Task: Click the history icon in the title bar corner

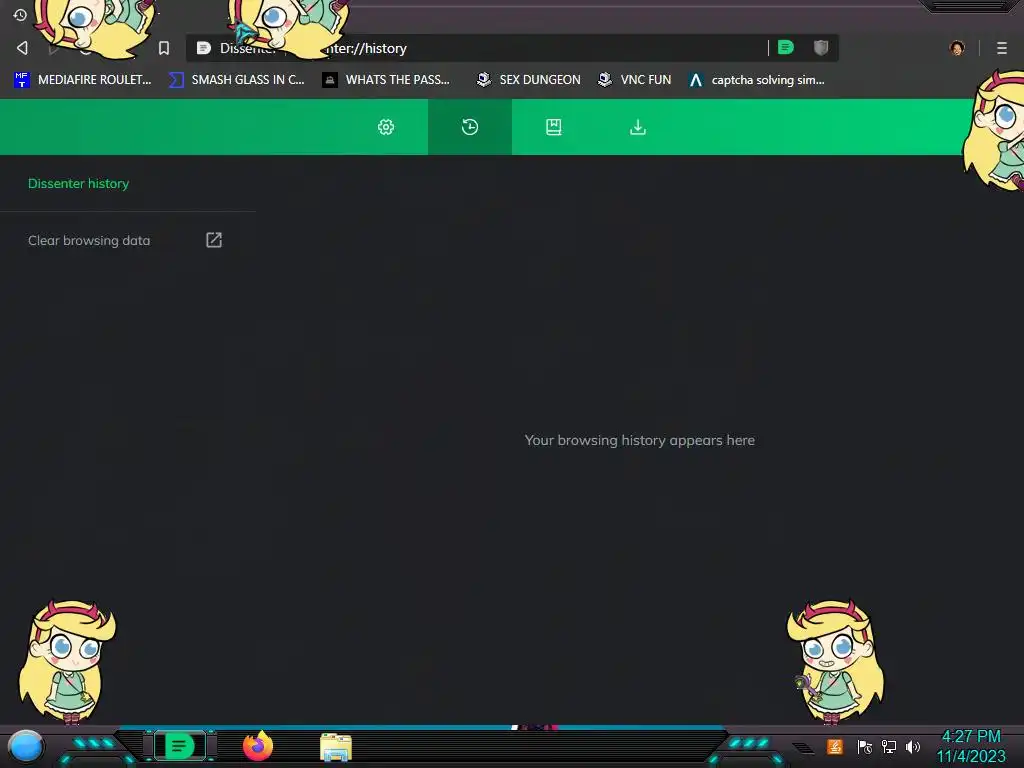Action: coord(20,14)
